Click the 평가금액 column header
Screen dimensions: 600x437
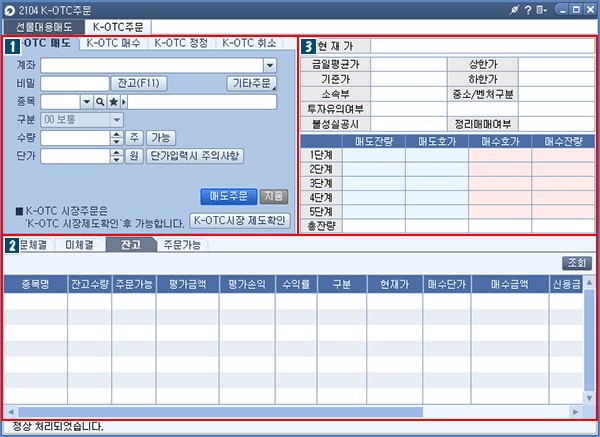[x=188, y=284]
